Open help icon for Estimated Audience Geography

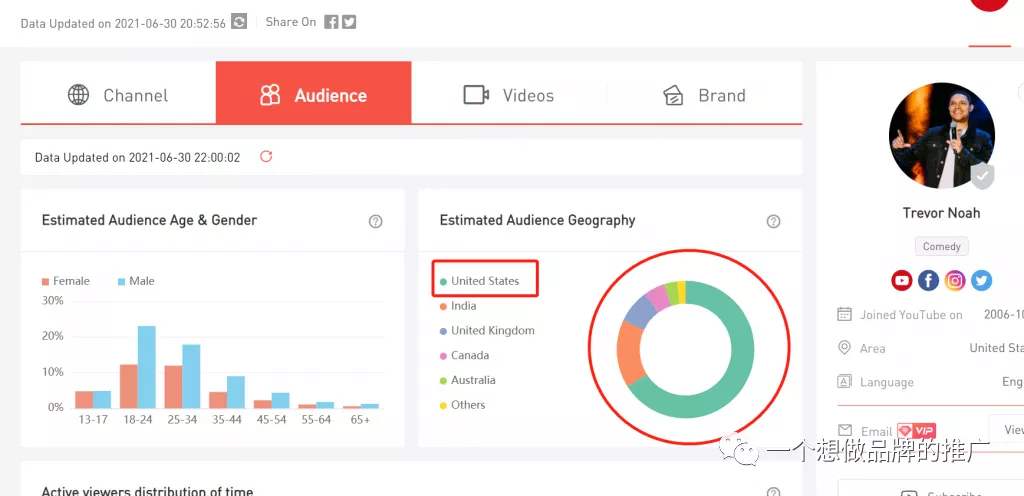point(773,221)
